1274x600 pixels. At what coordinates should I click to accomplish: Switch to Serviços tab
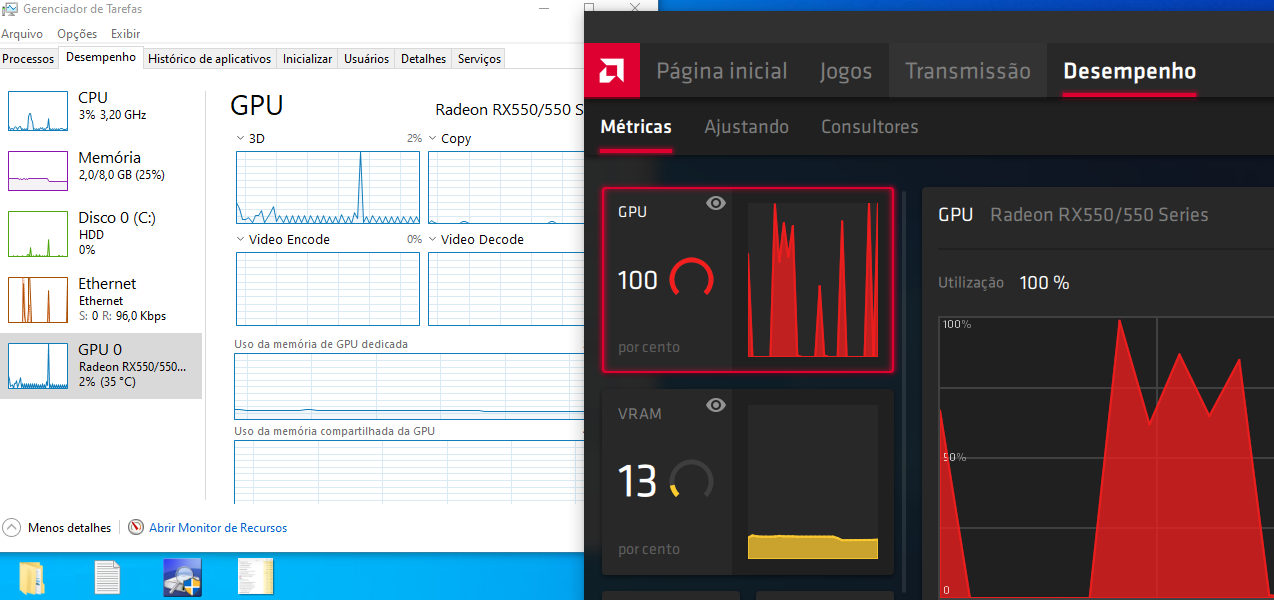click(x=479, y=59)
